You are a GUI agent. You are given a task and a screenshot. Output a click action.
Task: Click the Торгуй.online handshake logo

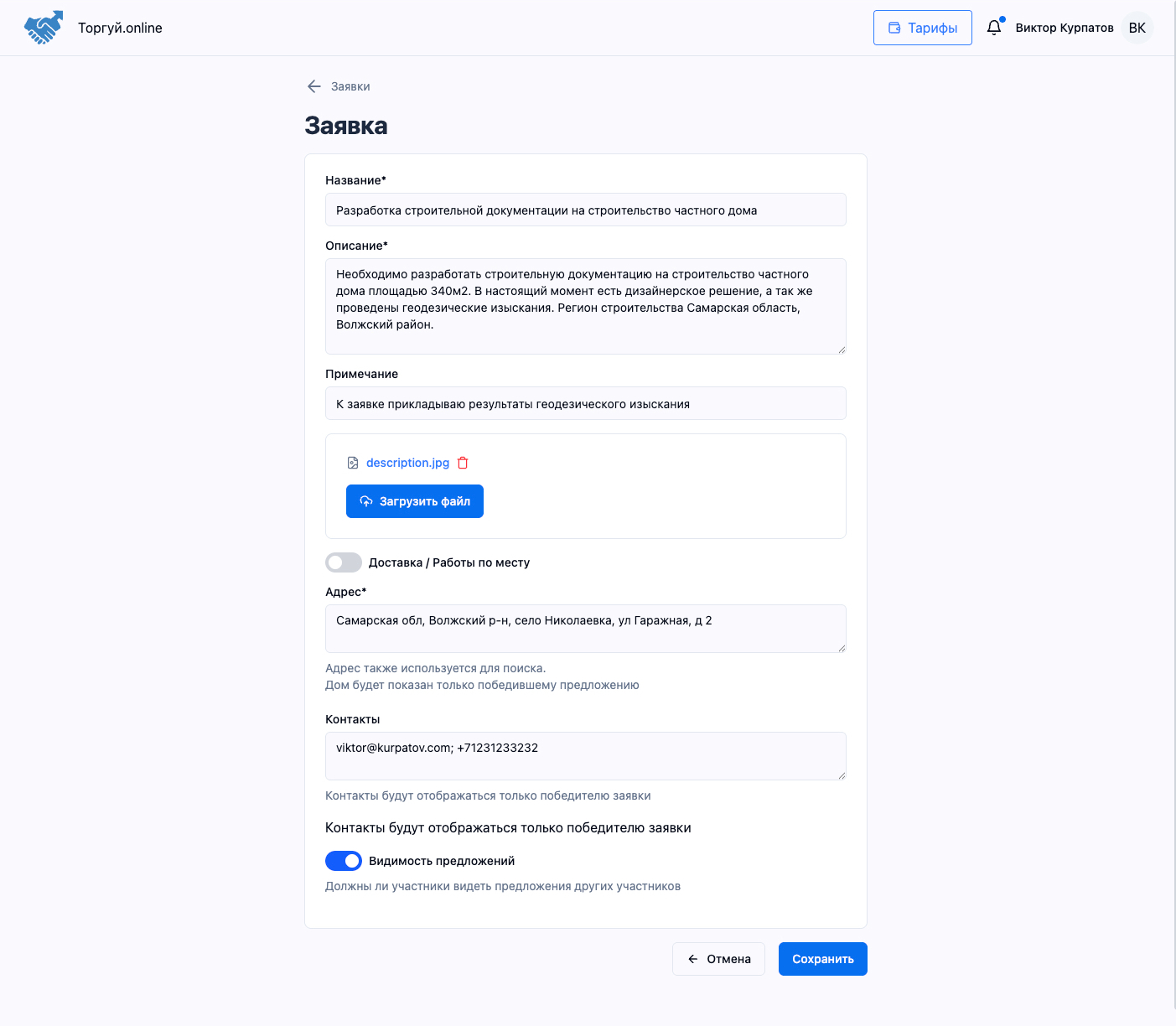[44, 28]
